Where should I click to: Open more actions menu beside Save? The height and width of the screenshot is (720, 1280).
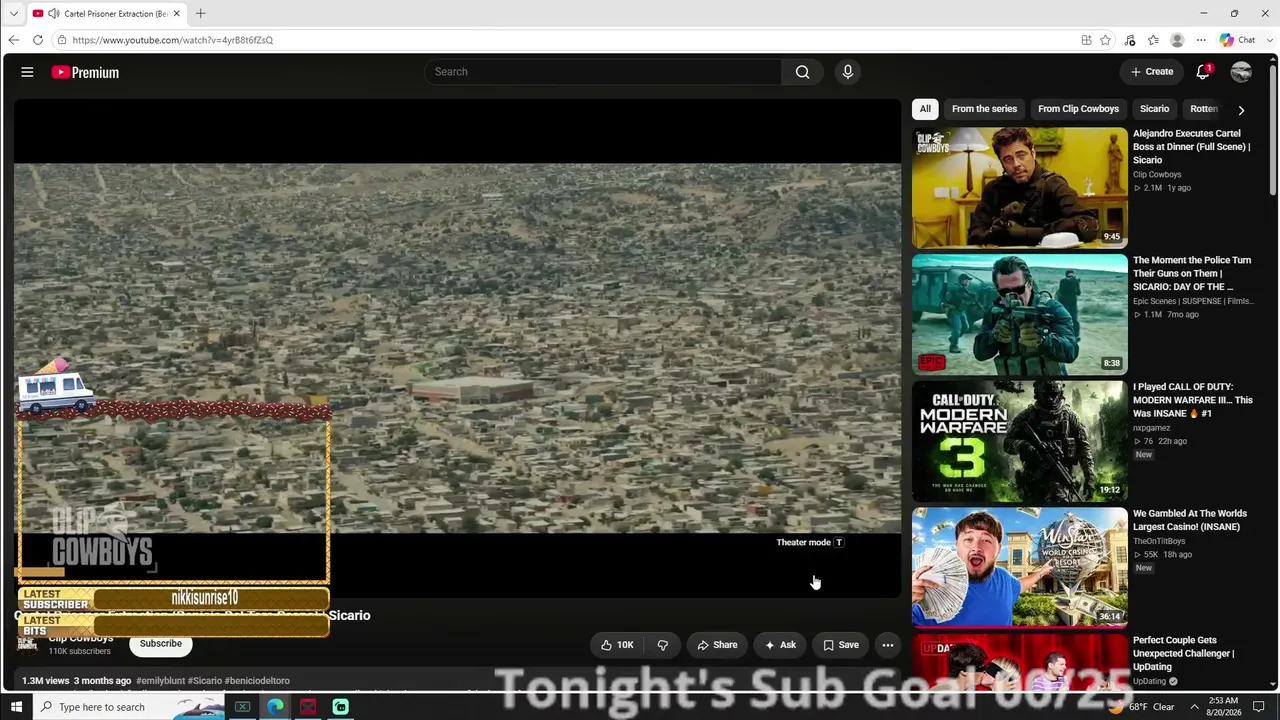coord(887,645)
